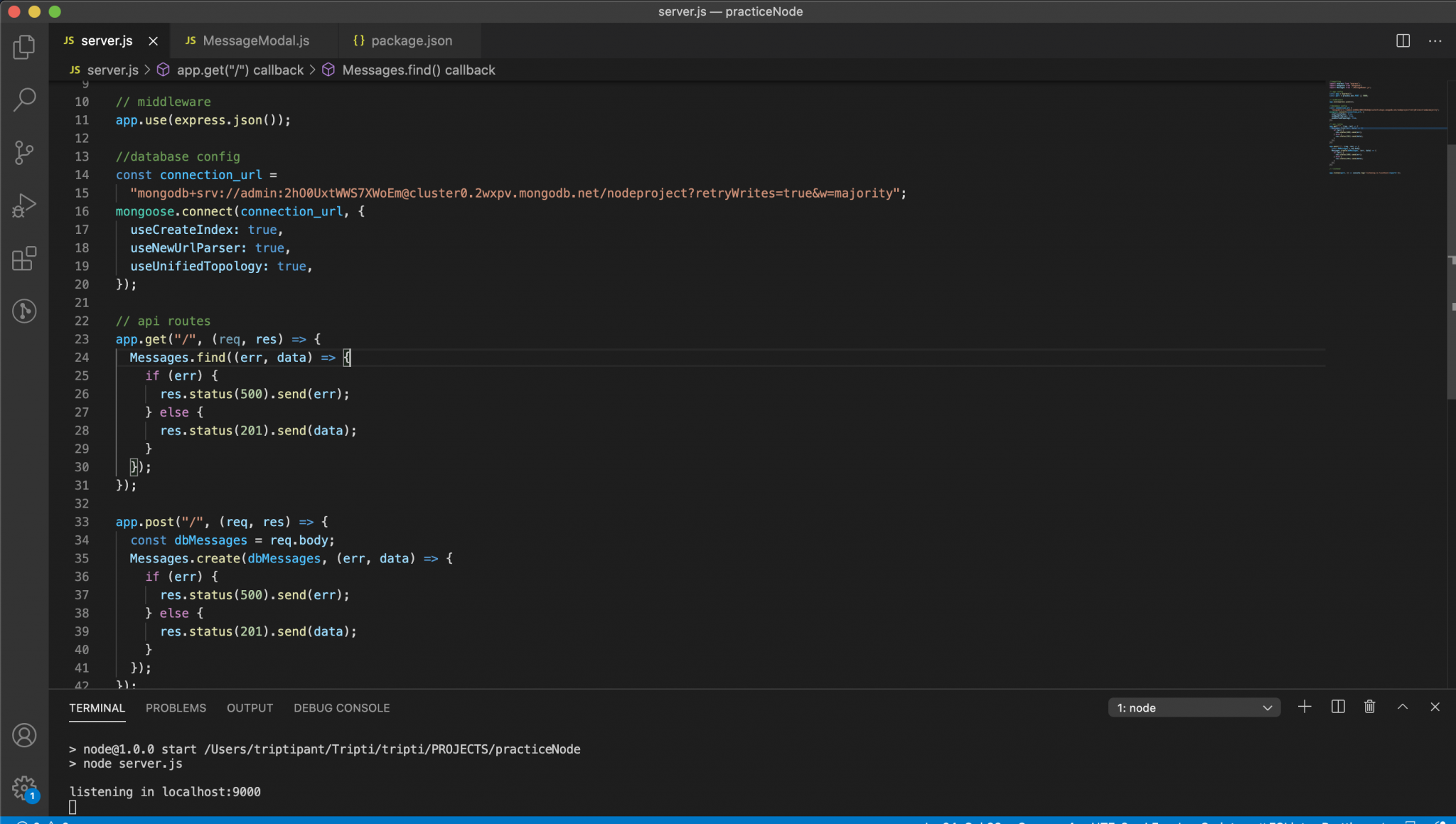Close the terminal panel
Image resolution: width=1456 pixels, height=824 pixels.
(x=1435, y=707)
